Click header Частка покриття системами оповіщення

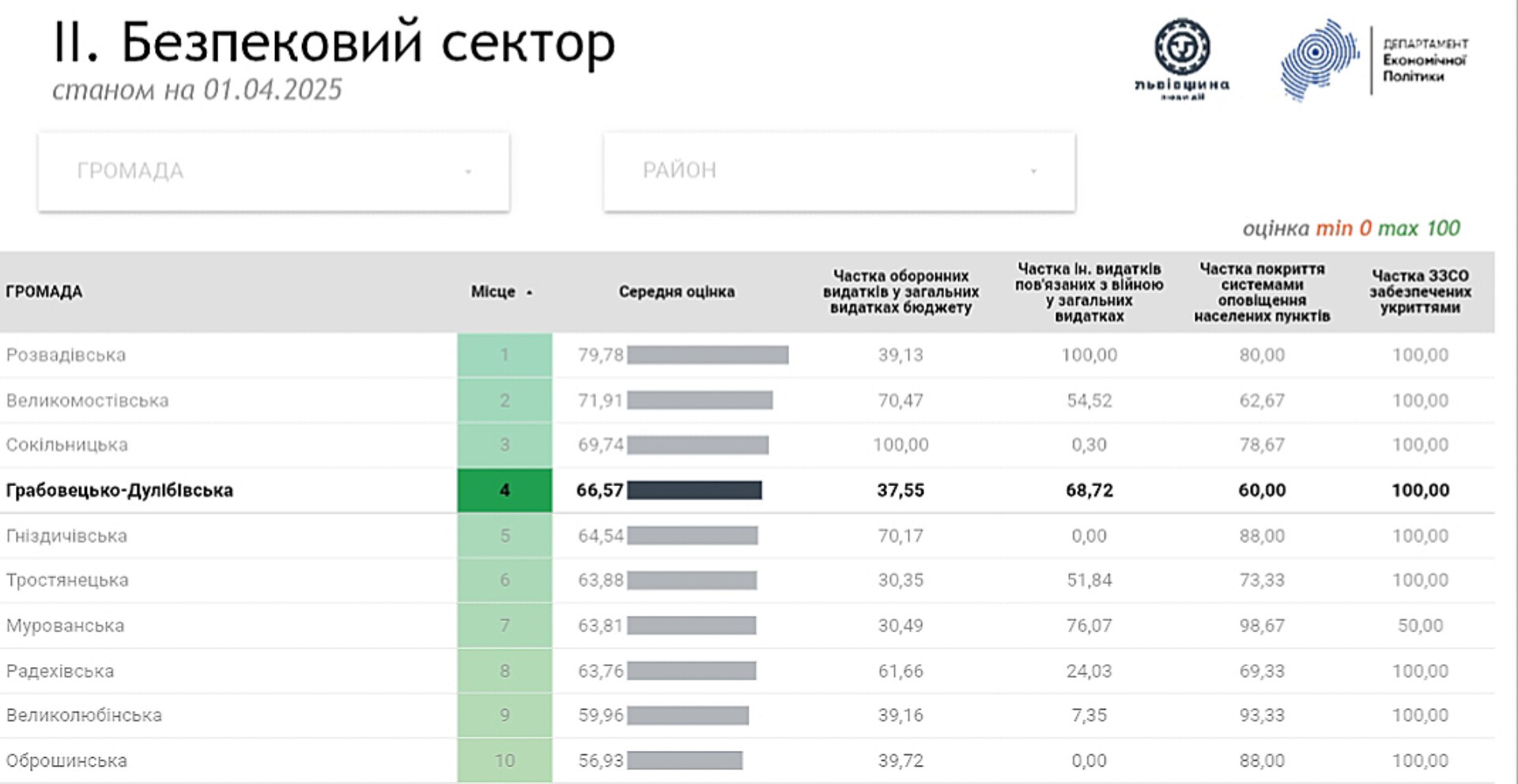(1262, 292)
